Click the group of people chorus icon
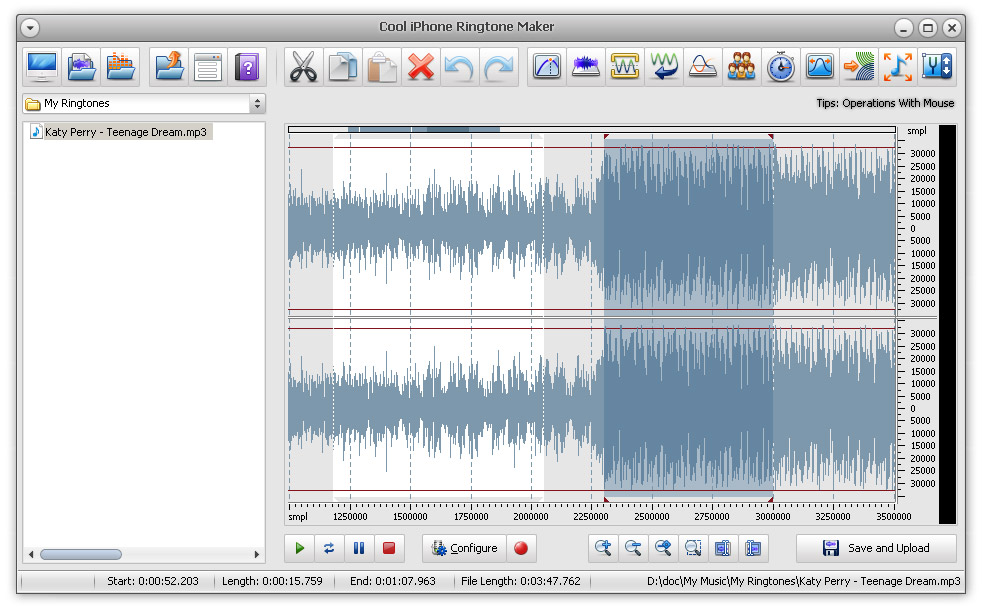Viewport: 989px width, 613px height. [x=741, y=67]
